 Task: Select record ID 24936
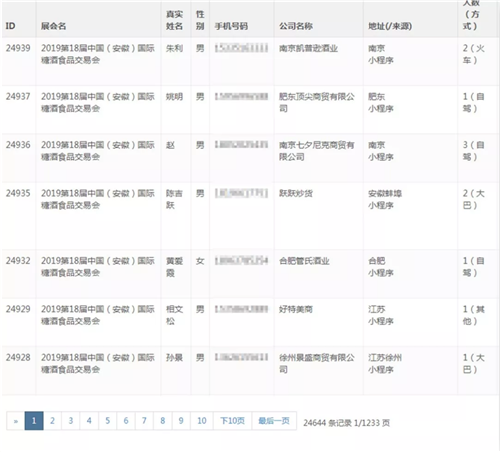point(18,145)
